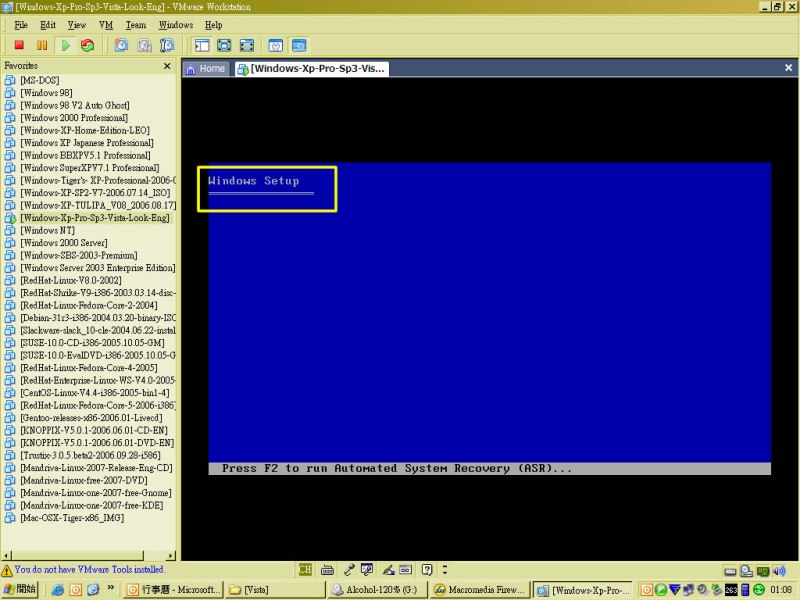The height and width of the screenshot is (600, 800).
Task: Select Windows 2000 Professional in Favorites
Action: click(73, 118)
